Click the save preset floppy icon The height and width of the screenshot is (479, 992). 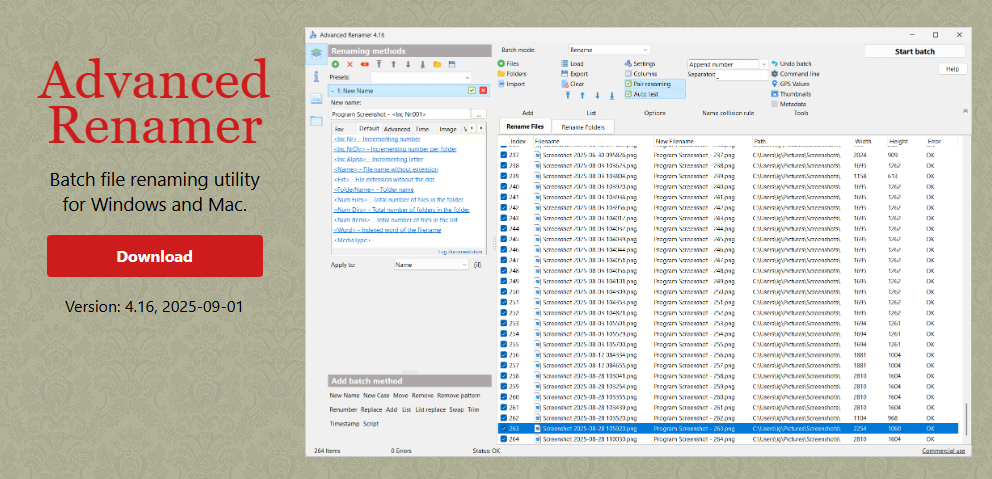tap(452, 64)
